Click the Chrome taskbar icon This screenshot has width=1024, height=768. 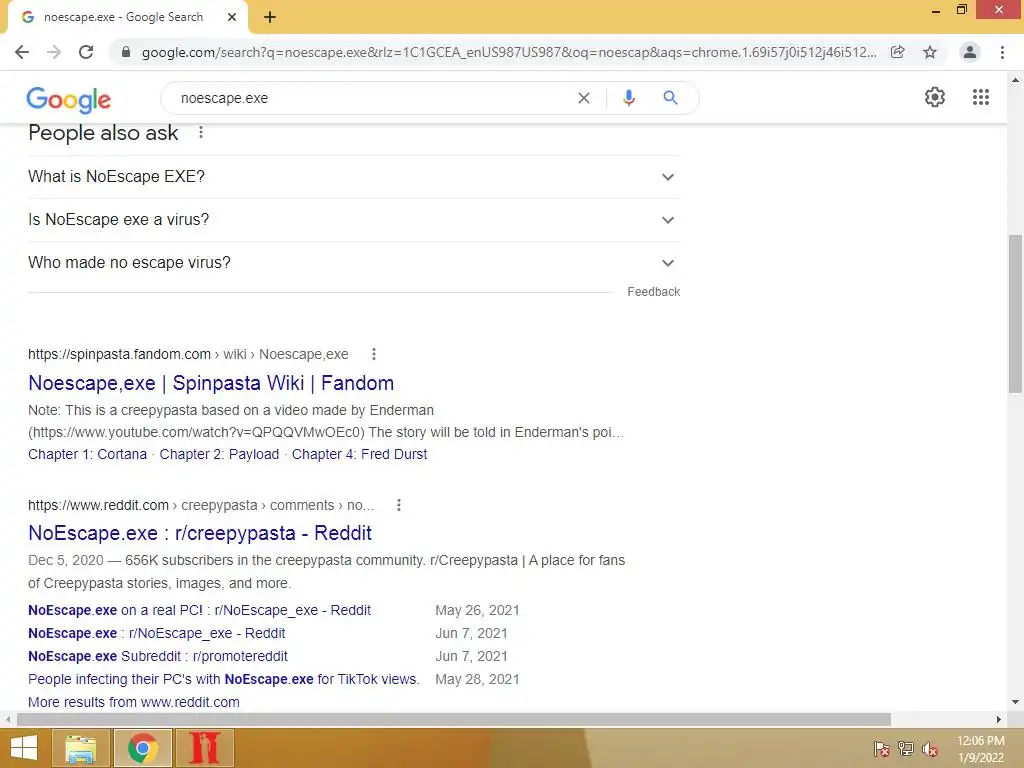(x=143, y=748)
